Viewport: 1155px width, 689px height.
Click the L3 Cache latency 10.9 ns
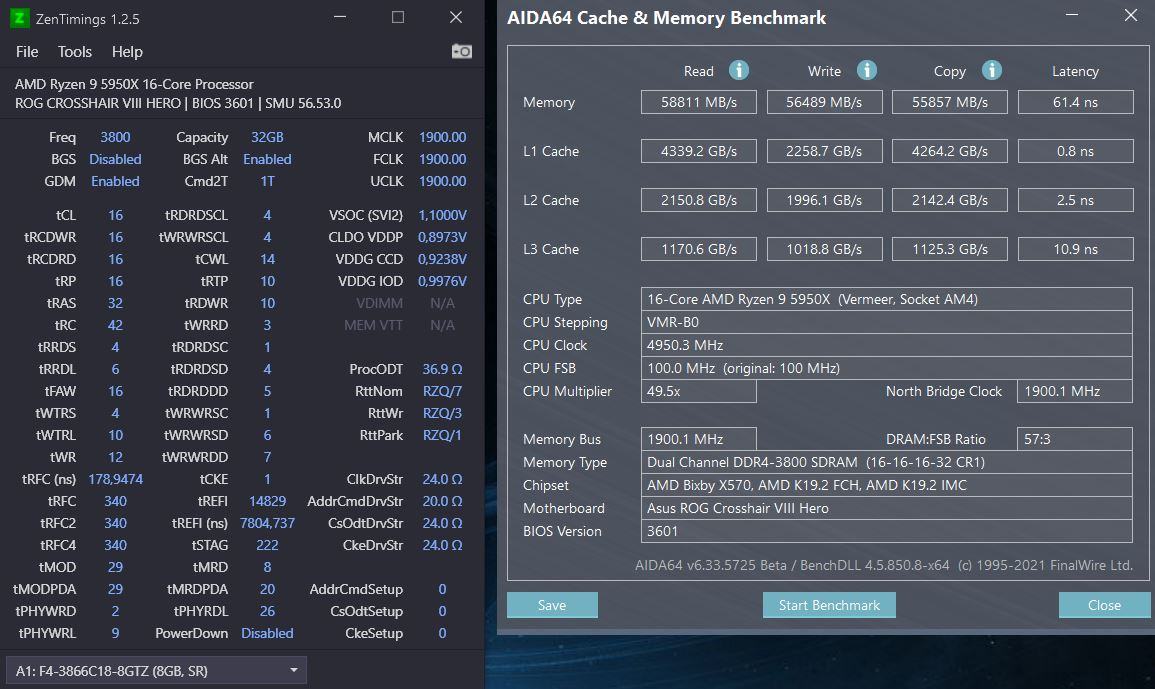(x=1075, y=249)
